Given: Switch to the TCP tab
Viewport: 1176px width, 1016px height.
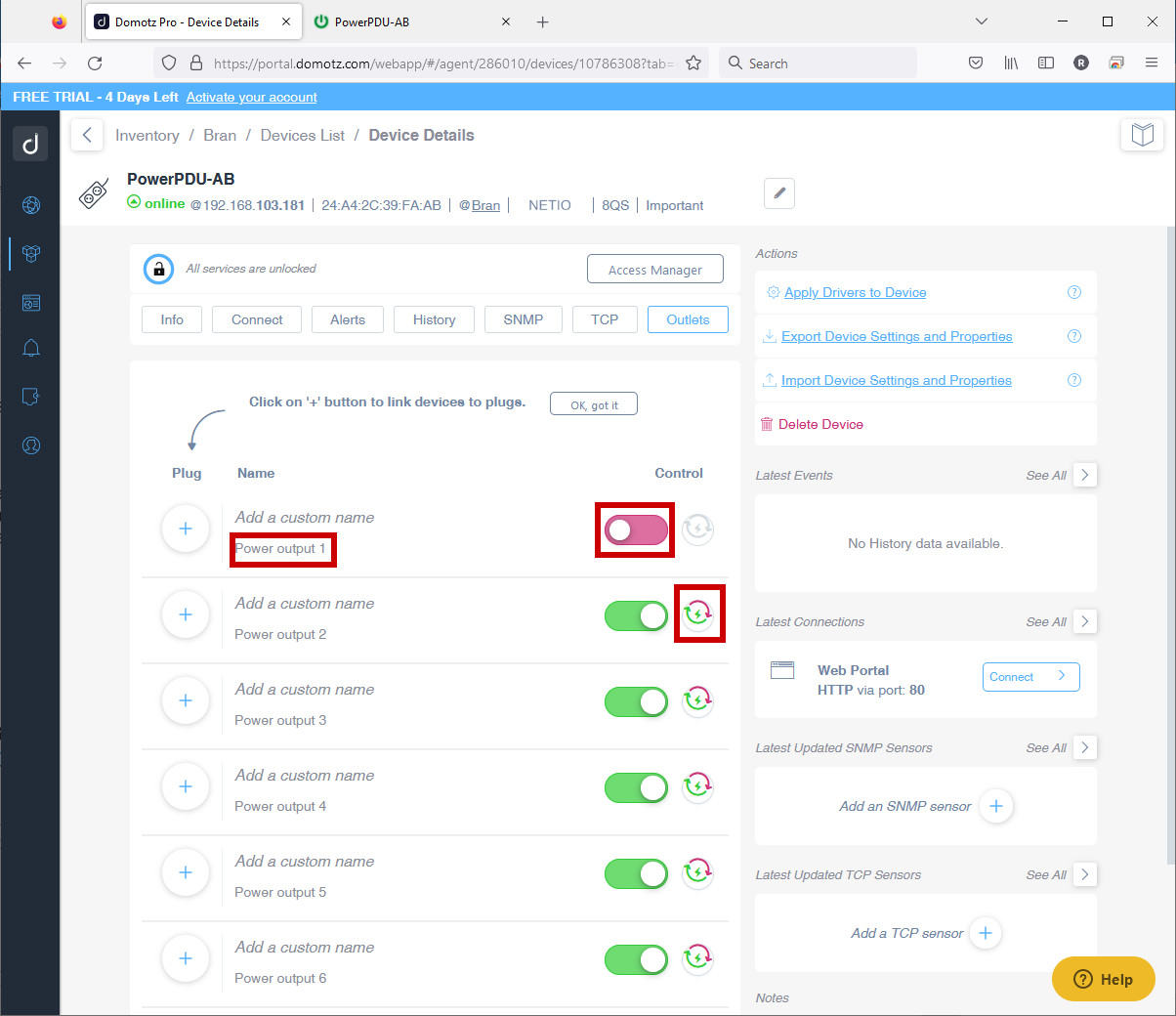Looking at the screenshot, I should pos(605,319).
